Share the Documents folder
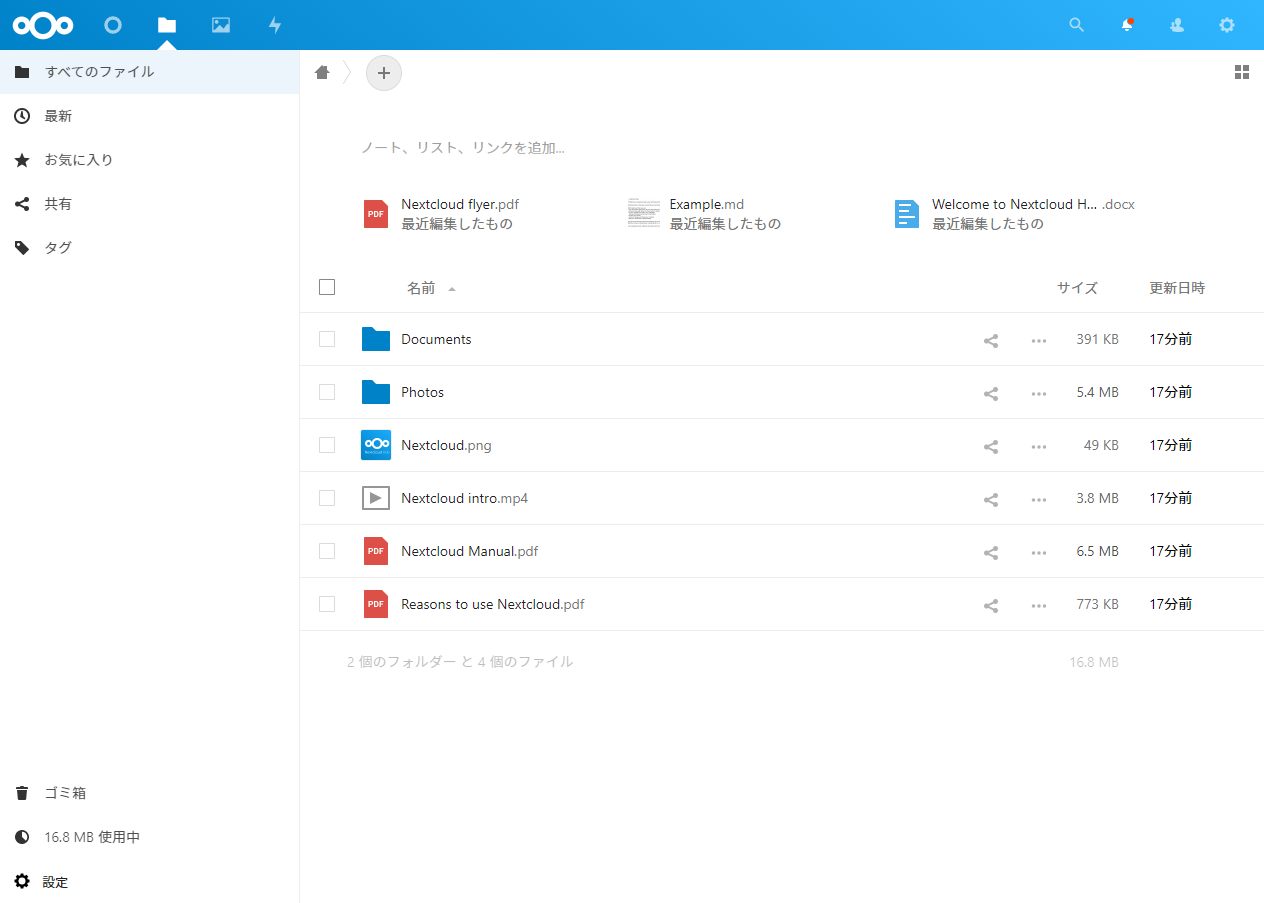This screenshot has width=1264, height=903. [991, 340]
